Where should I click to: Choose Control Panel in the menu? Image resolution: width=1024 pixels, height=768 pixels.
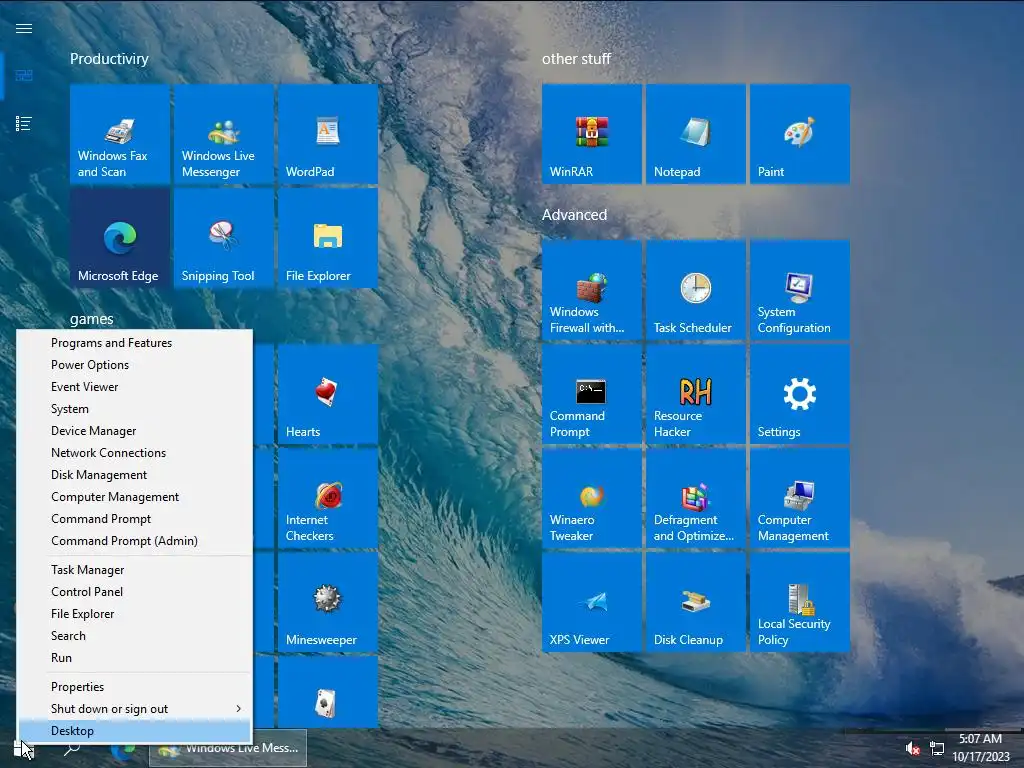coord(135,592)
